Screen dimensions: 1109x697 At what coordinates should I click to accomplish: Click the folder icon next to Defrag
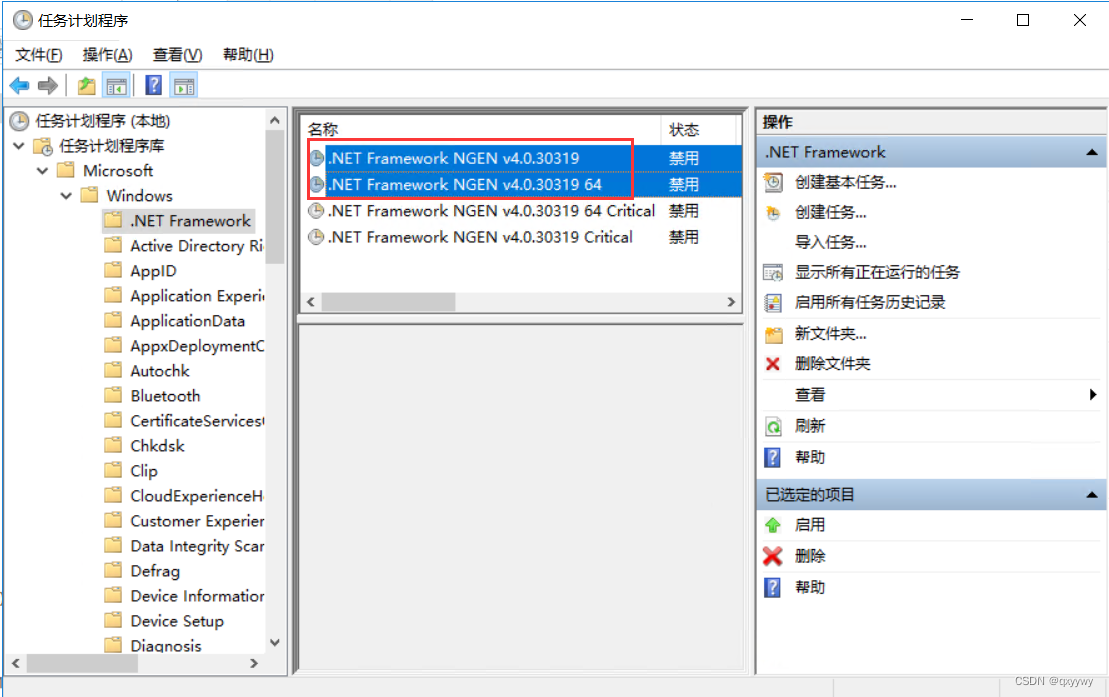(x=113, y=570)
